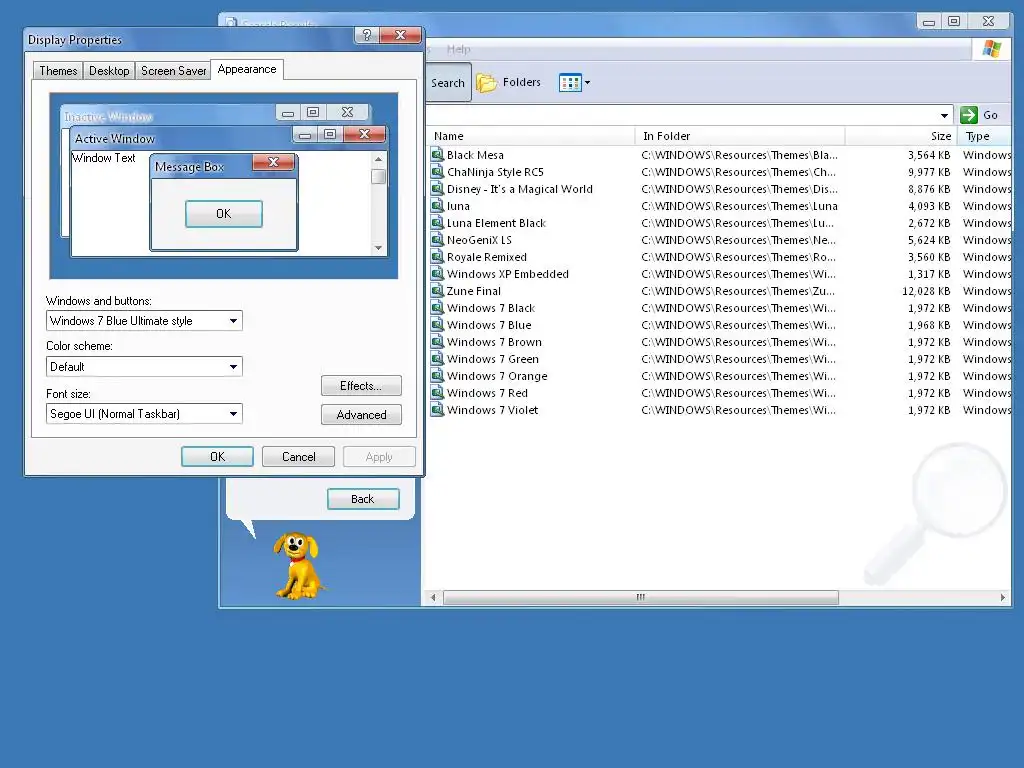Switch to the Desktop tab
Screen dimensions: 1024x768
pyautogui.click(x=109, y=71)
